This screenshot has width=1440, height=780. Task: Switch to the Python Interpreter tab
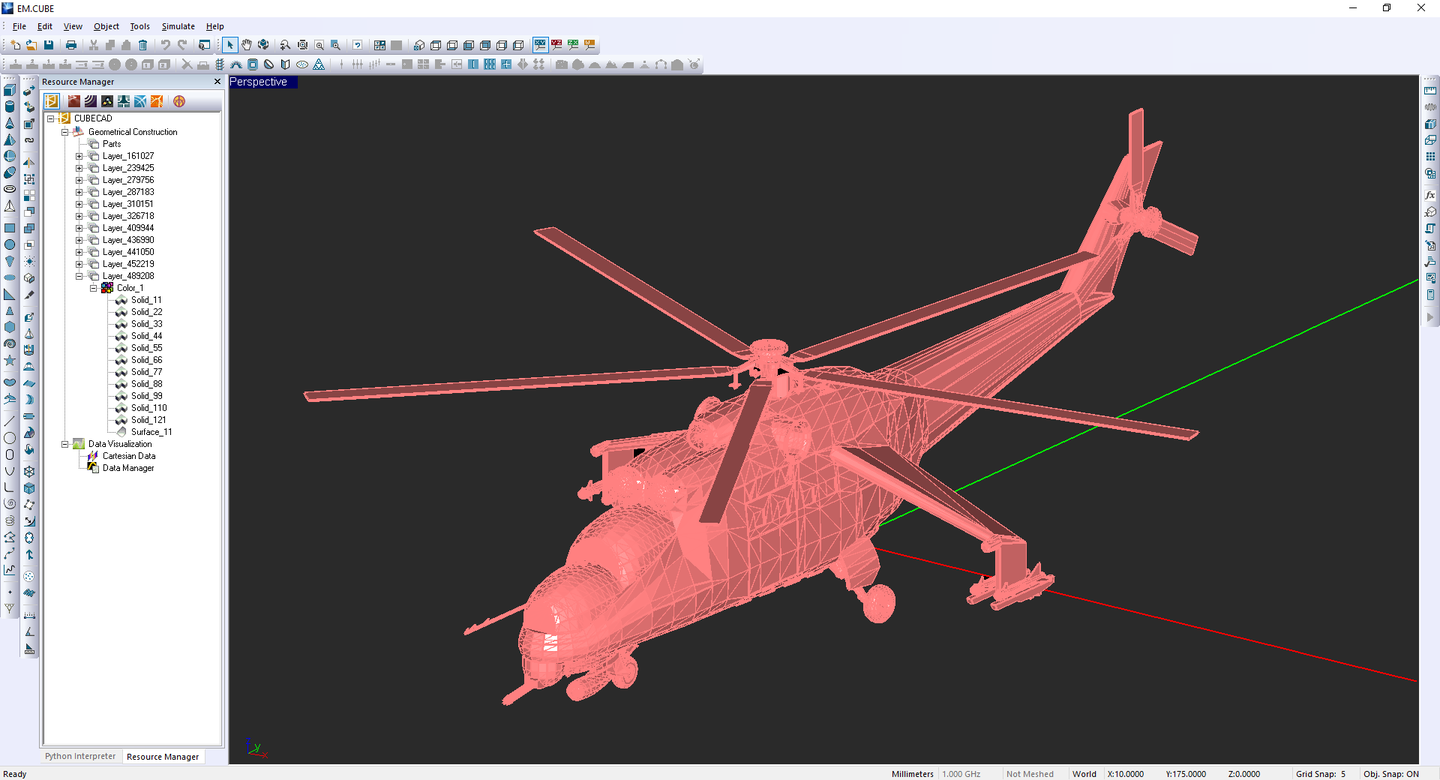coord(80,757)
